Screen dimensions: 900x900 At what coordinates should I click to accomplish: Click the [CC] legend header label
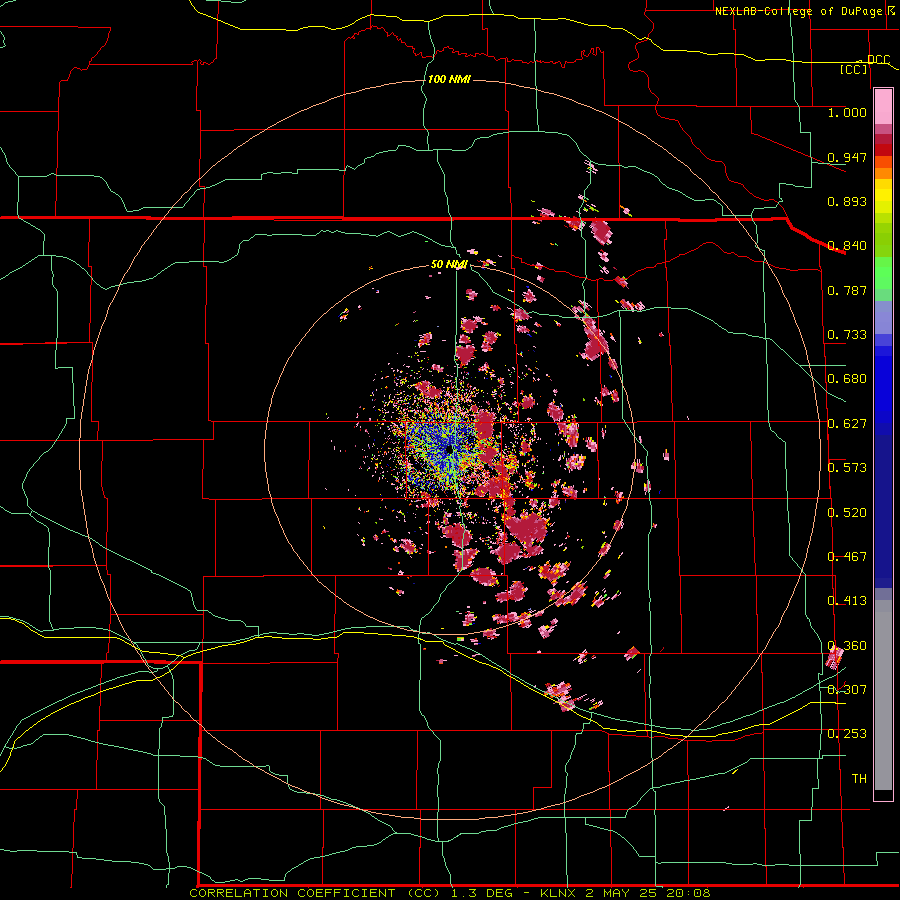click(854, 69)
